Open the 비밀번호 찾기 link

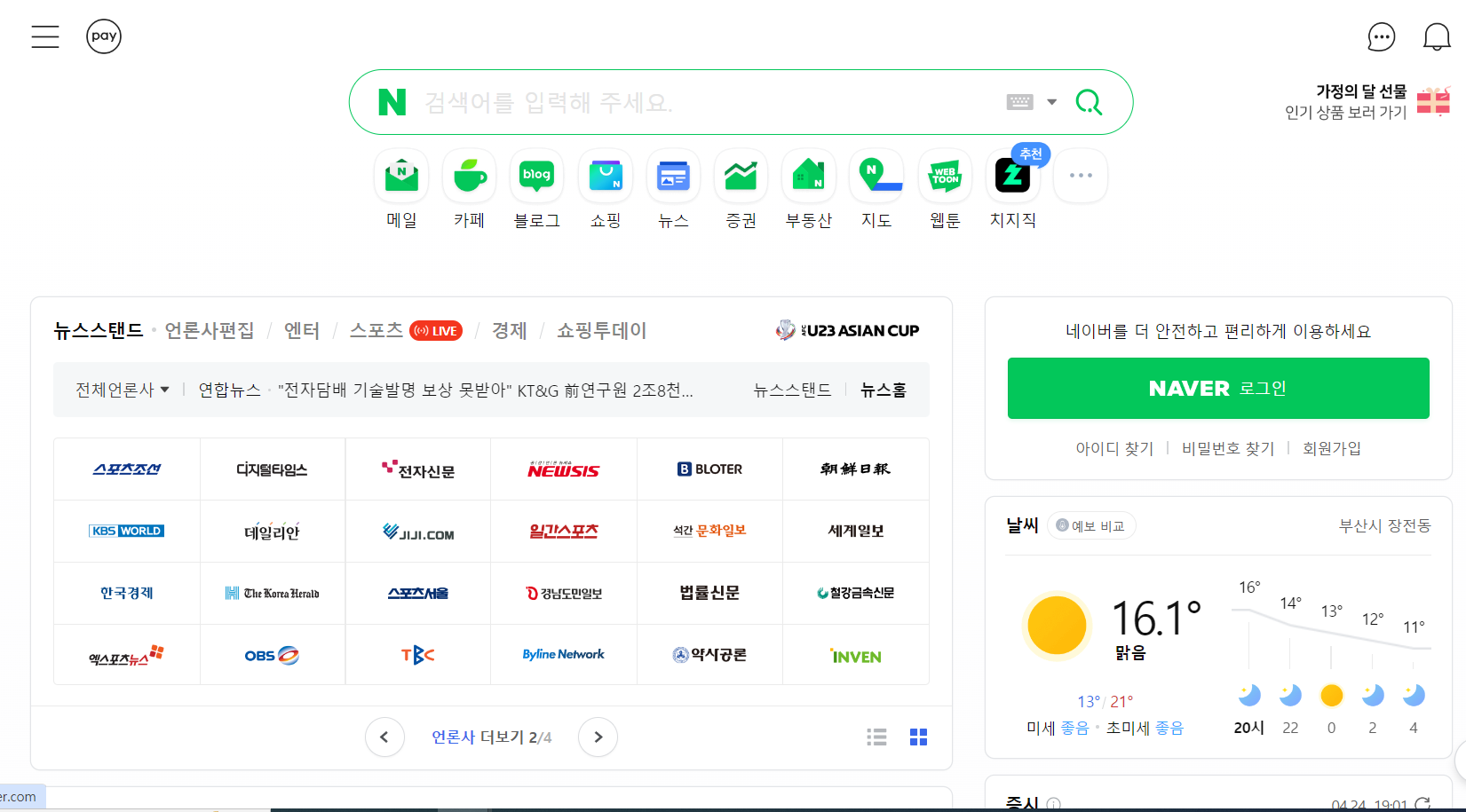[1228, 448]
